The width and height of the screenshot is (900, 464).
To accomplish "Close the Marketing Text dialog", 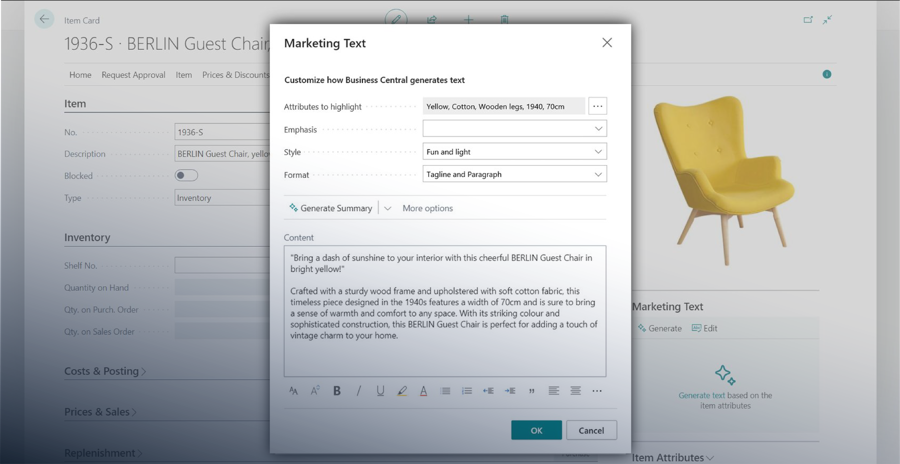I will 607,42.
